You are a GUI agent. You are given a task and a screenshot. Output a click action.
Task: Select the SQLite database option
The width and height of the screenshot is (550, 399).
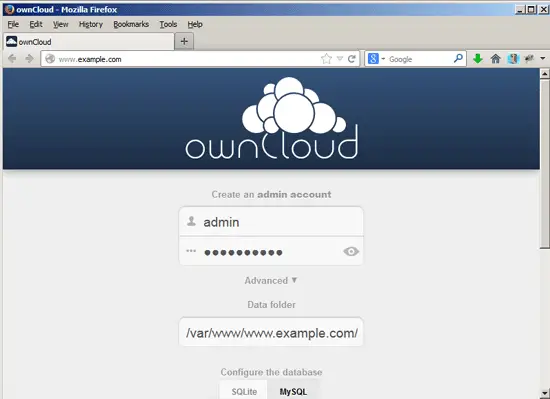pos(244,391)
